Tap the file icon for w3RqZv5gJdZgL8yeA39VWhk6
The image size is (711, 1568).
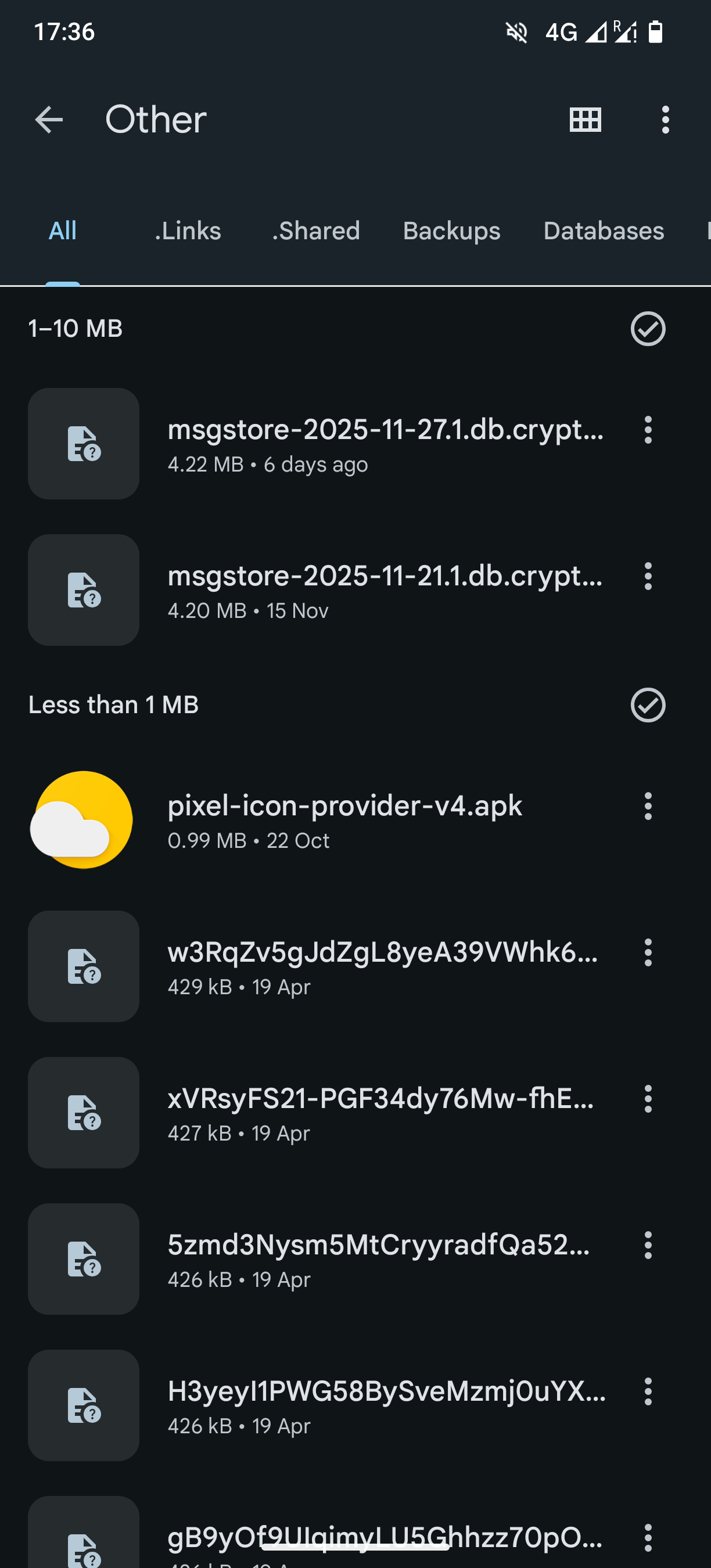click(84, 966)
